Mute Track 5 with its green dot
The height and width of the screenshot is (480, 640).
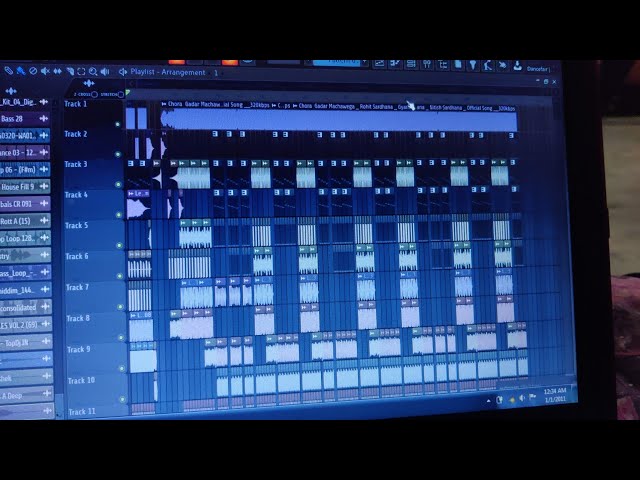click(120, 245)
